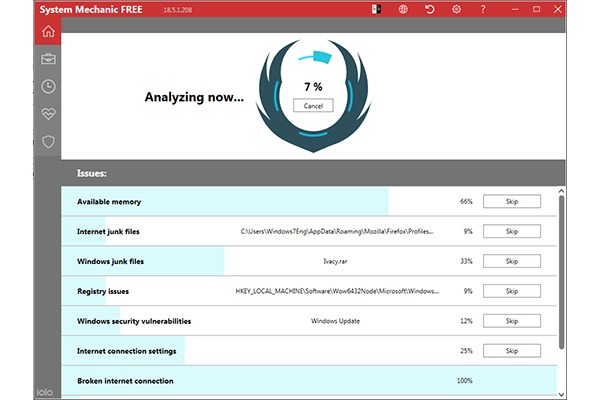The image size is (600, 400).
Task: Click the 100% broken connection value
Action: coord(465,380)
